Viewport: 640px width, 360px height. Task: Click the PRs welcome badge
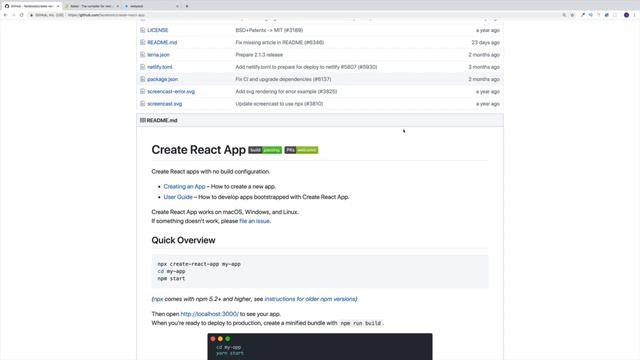point(301,150)
